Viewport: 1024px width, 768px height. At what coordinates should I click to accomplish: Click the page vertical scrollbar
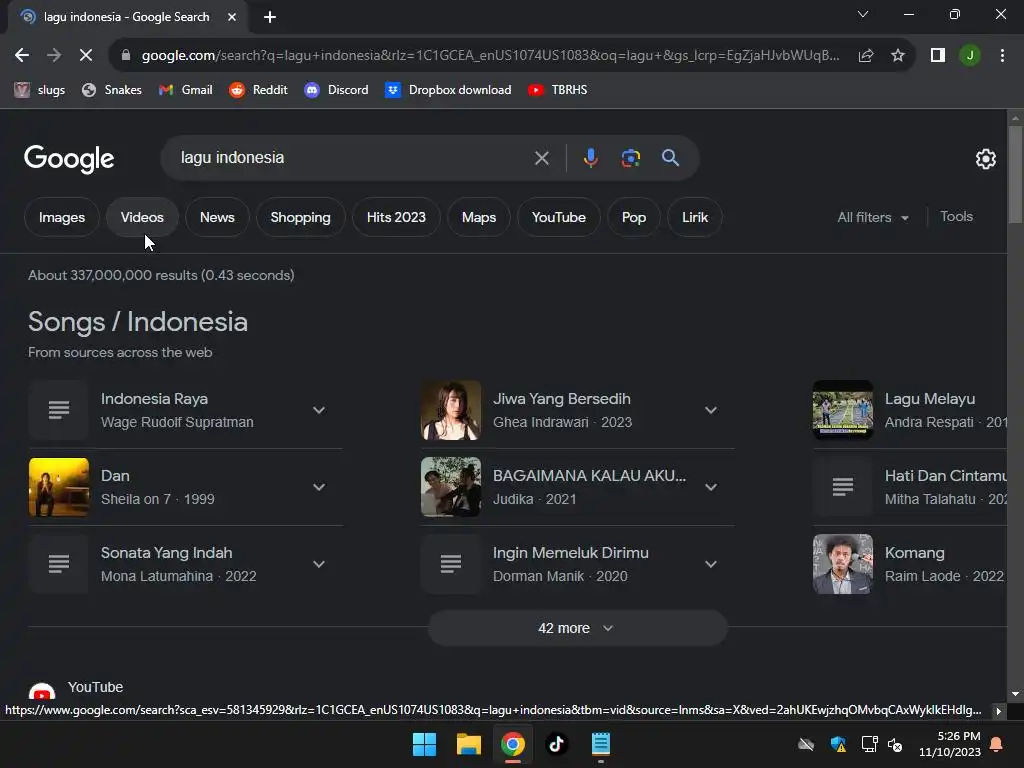[x=1015, y=176]
